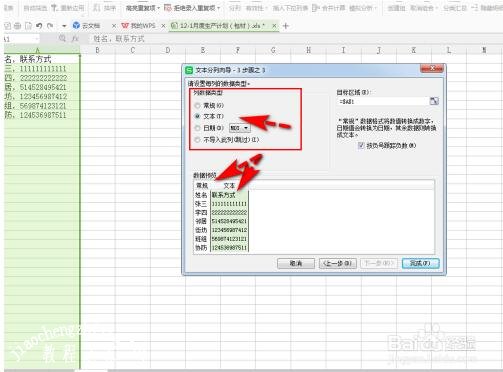Switch to the 我的WPS tab
Screen dimensions: 503x372
(143, 26)
